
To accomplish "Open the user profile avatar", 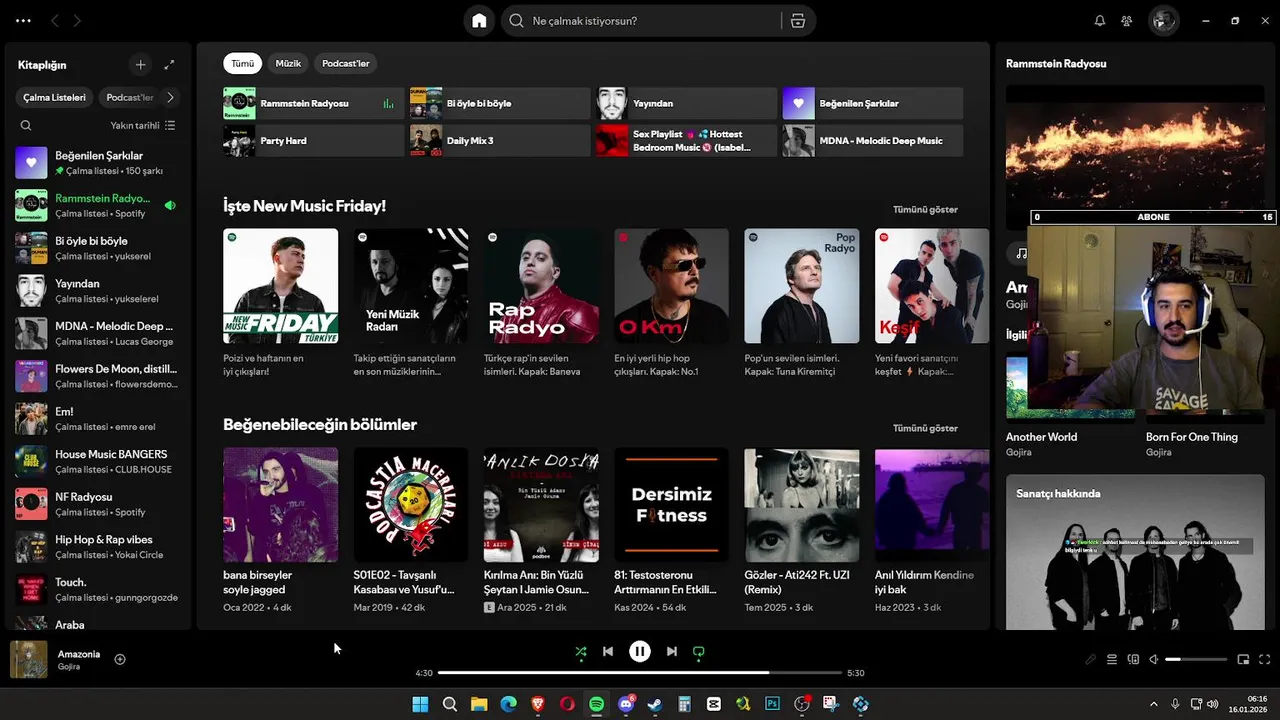I will [x=1163, y=20].
